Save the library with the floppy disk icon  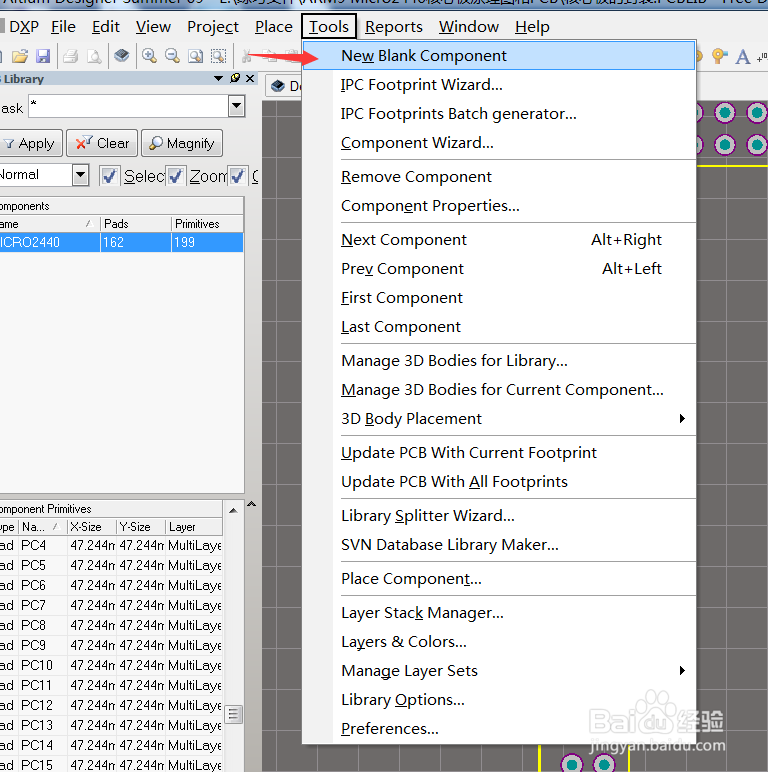(x=43, y=56)
